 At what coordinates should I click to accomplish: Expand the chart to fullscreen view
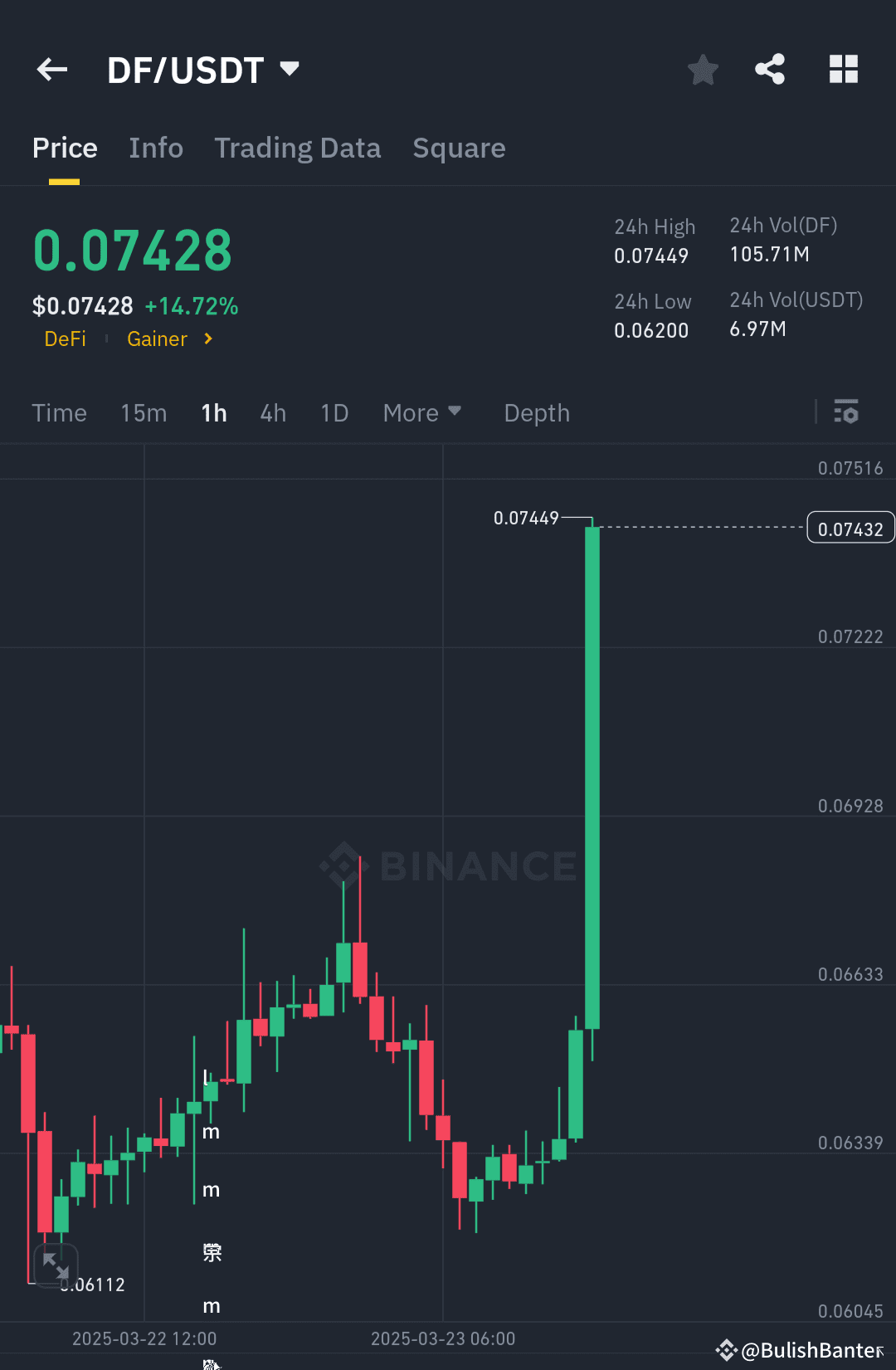(54, 1265)
